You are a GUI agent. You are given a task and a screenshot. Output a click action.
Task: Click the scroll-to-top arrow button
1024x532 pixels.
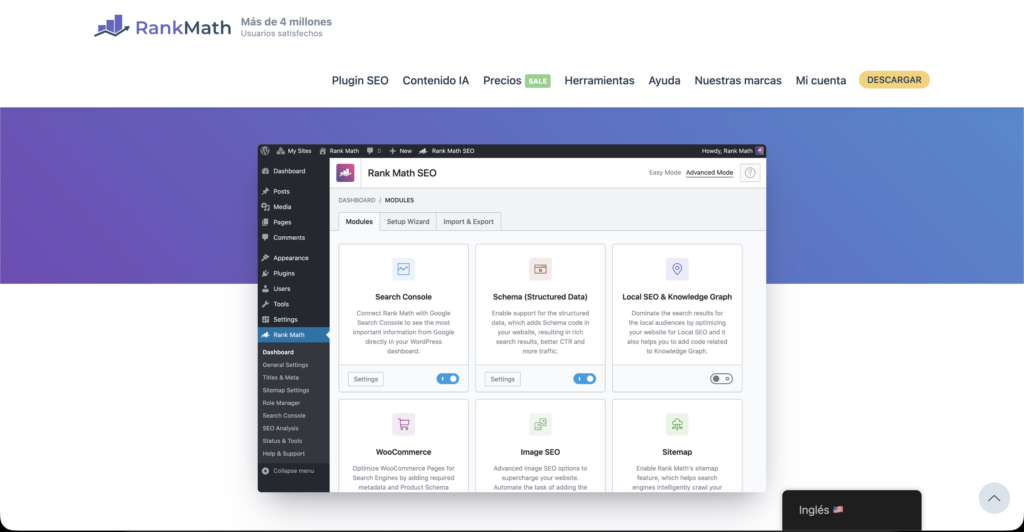click(994, 498)
